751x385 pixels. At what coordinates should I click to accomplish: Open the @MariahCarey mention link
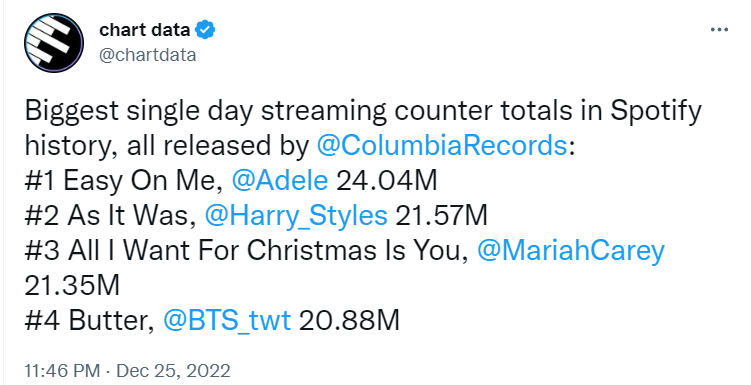(571, 250)
